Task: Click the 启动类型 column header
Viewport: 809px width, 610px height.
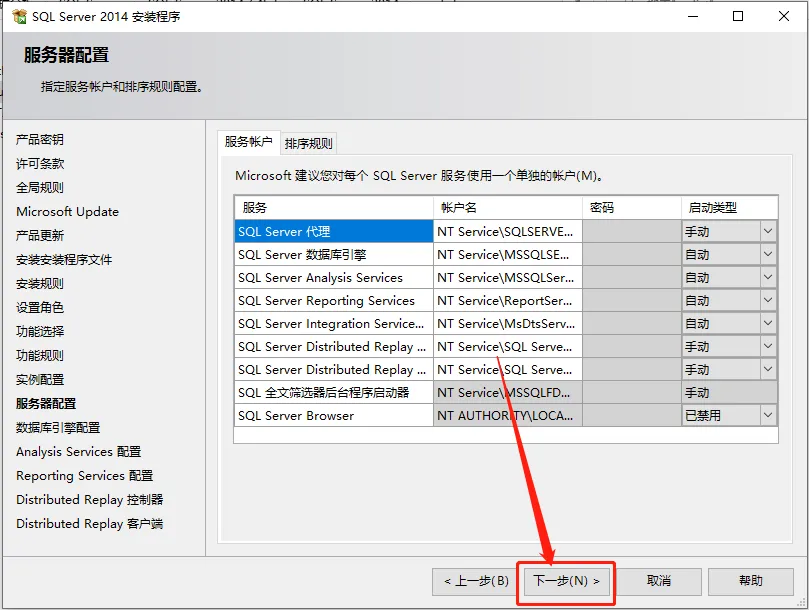Action: coord(730,207)
